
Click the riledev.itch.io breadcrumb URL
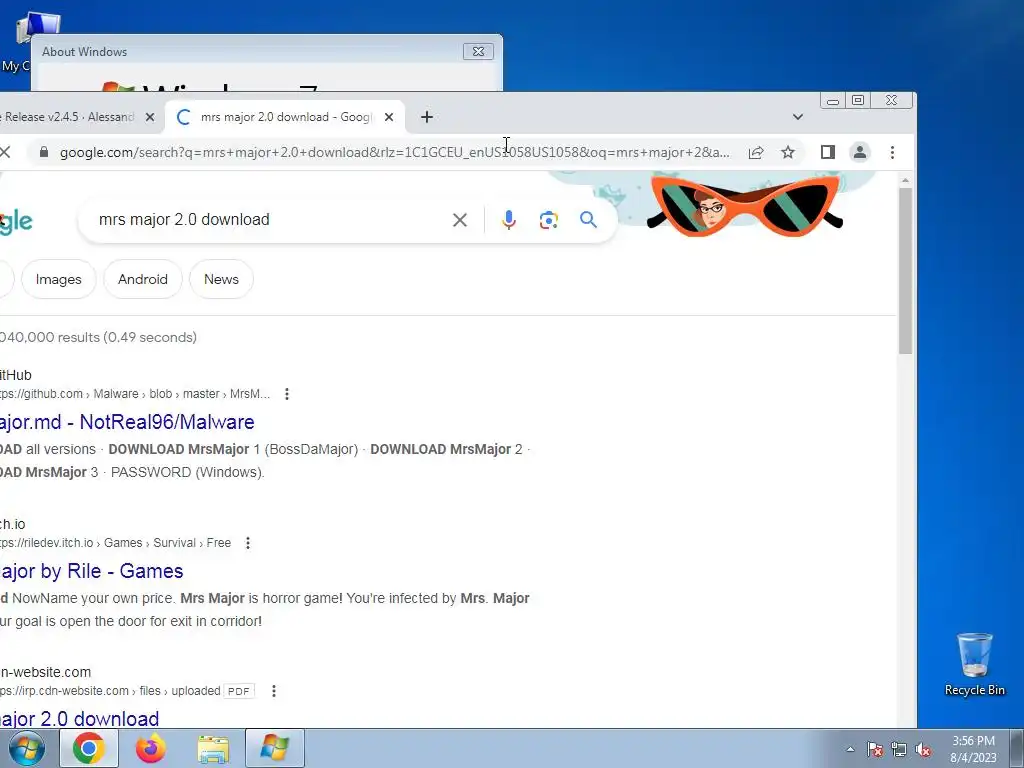click(116, 543)
